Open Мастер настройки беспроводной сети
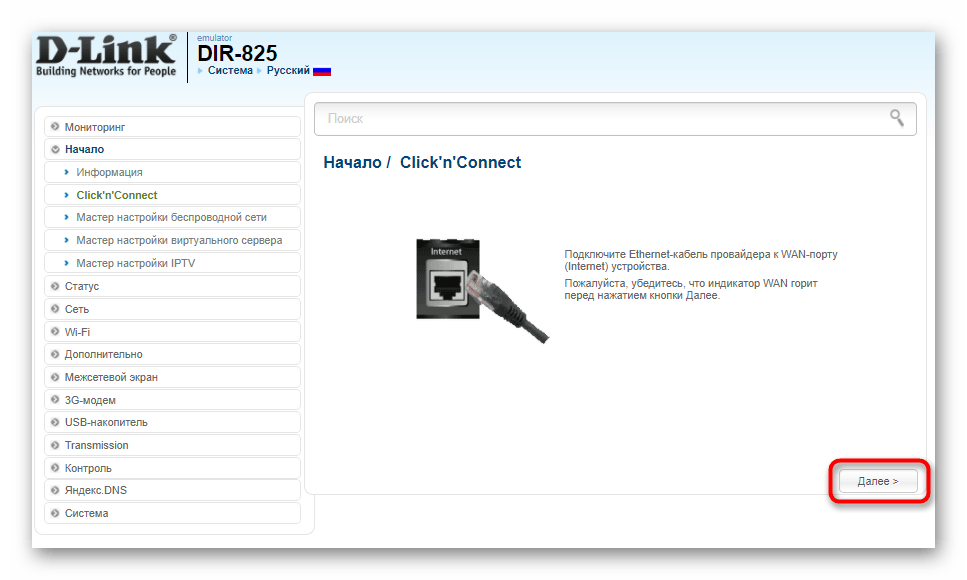Image resolution: width=967 pixels, height=580 pixels. tap(171, 217)
